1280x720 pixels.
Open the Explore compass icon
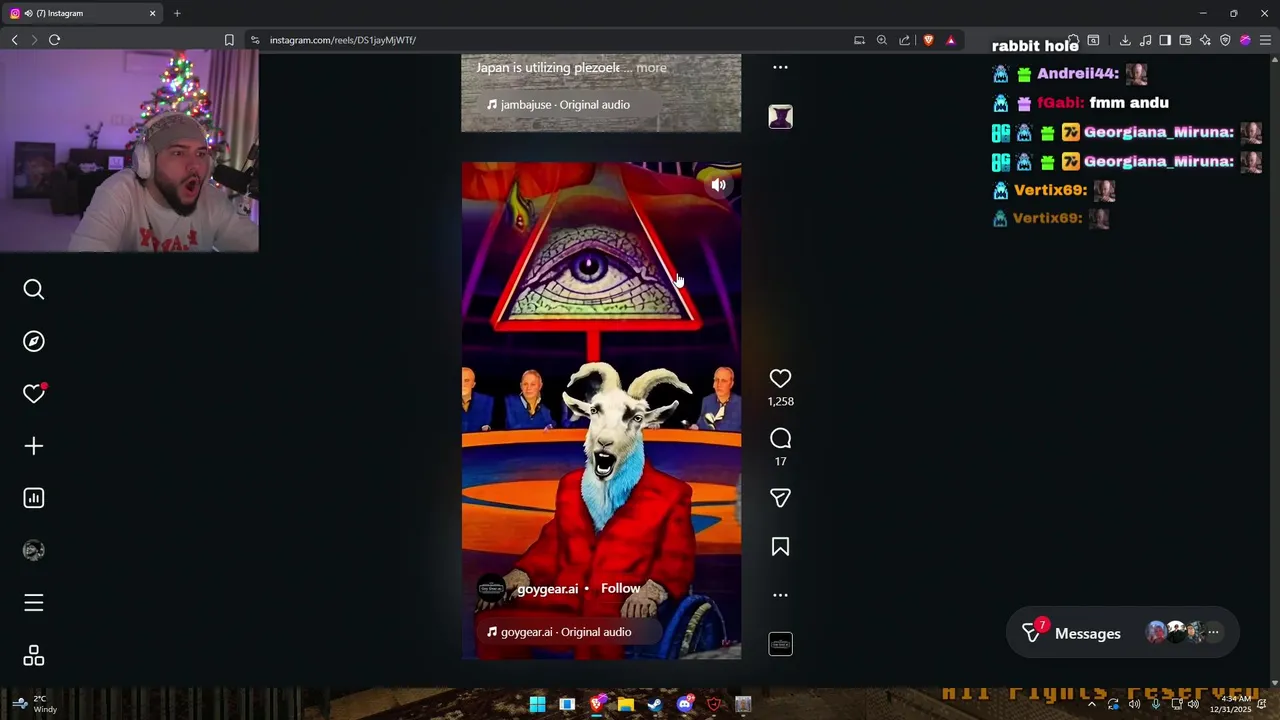34,342
